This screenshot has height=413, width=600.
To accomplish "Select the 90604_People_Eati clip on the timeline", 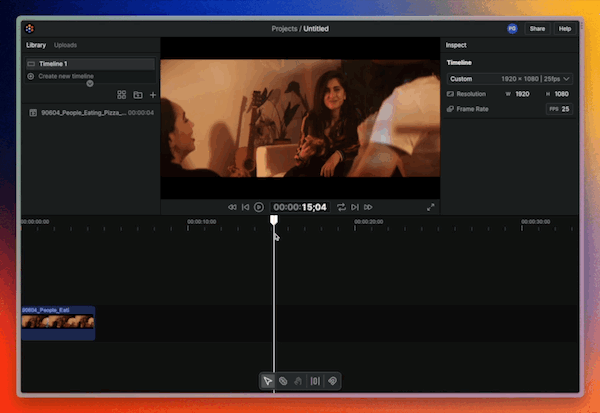I will click(58, 323).
